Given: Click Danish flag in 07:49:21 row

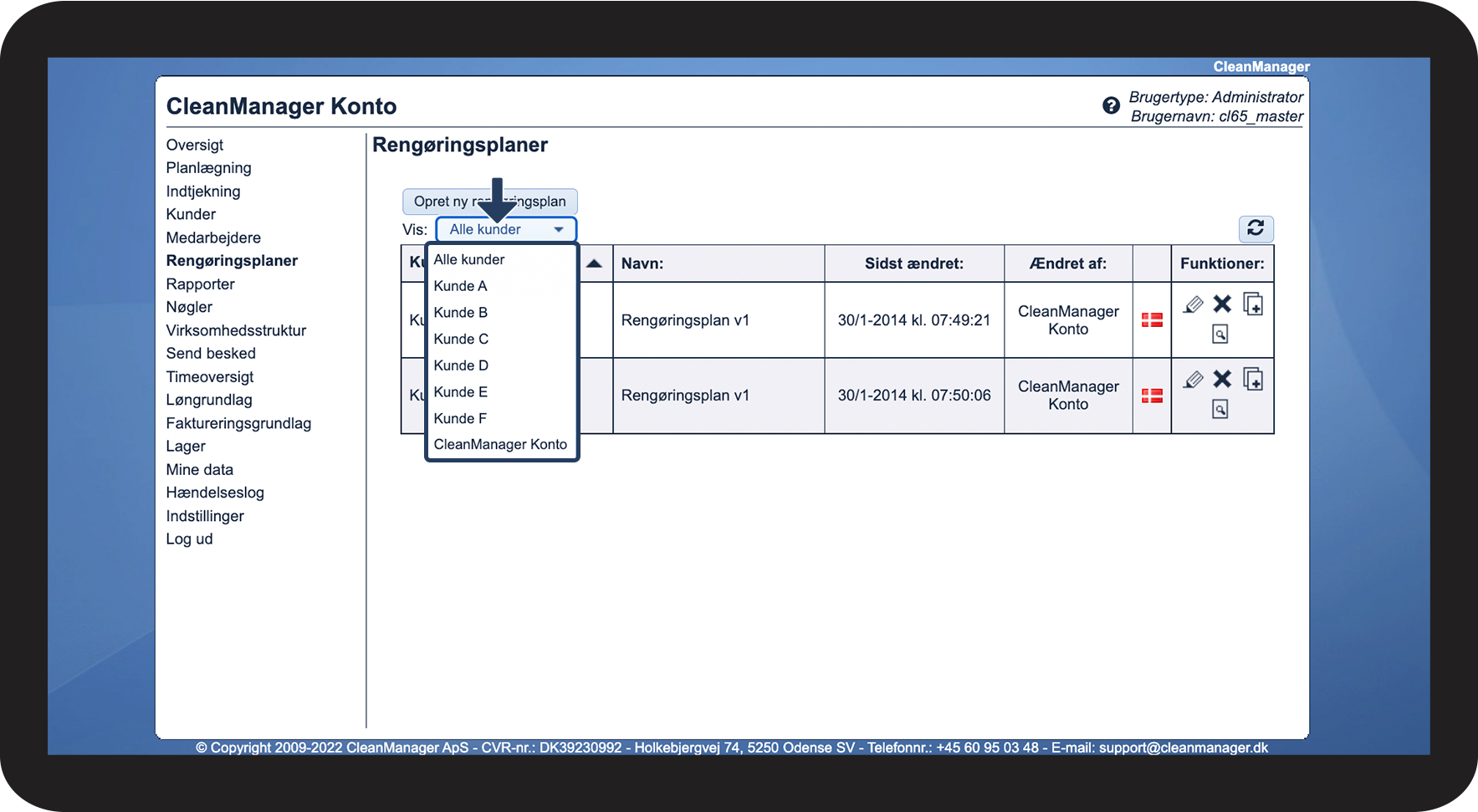Looking at the screenshot, I should [1152, 319].
